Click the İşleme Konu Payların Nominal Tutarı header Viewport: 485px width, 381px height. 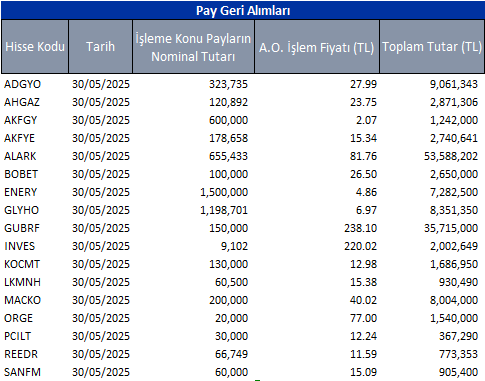193,47
